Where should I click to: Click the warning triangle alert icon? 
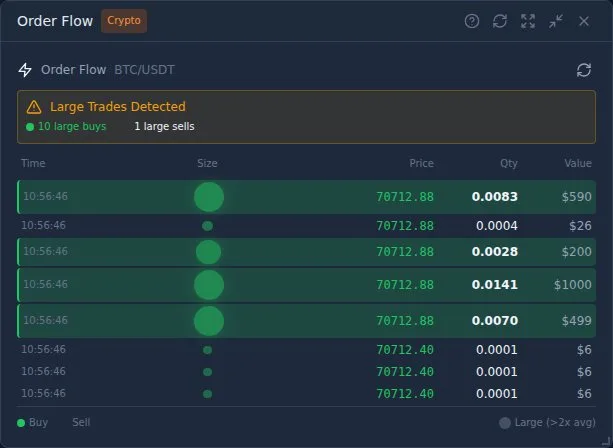(34, 107)
